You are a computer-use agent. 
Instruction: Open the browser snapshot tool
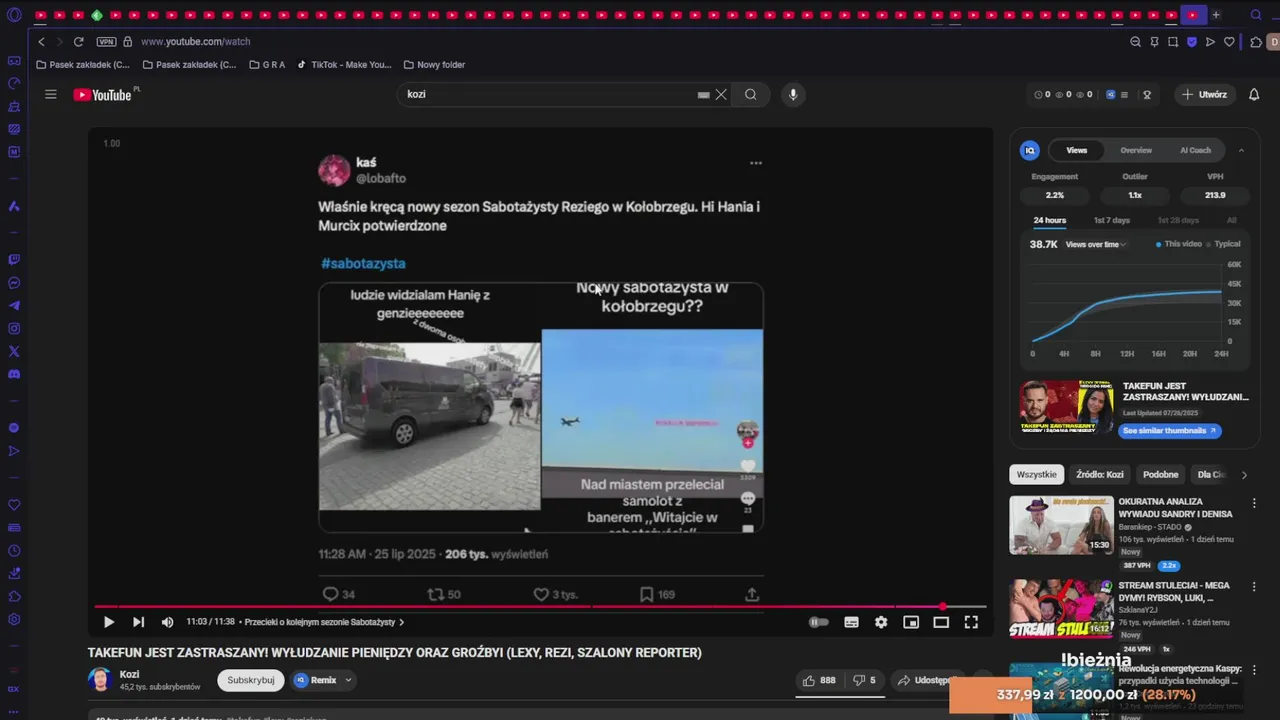1173,42
